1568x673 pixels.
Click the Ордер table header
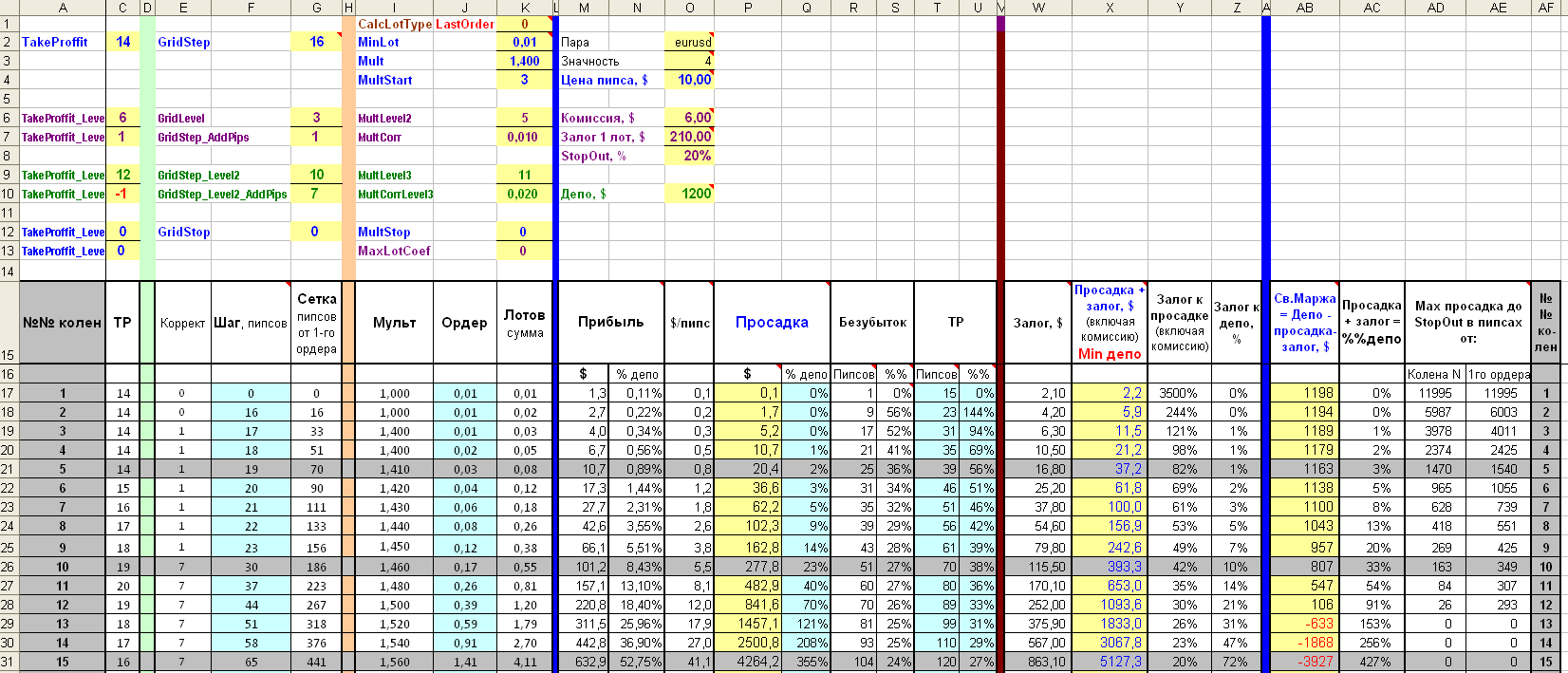[x=464, y=323]
